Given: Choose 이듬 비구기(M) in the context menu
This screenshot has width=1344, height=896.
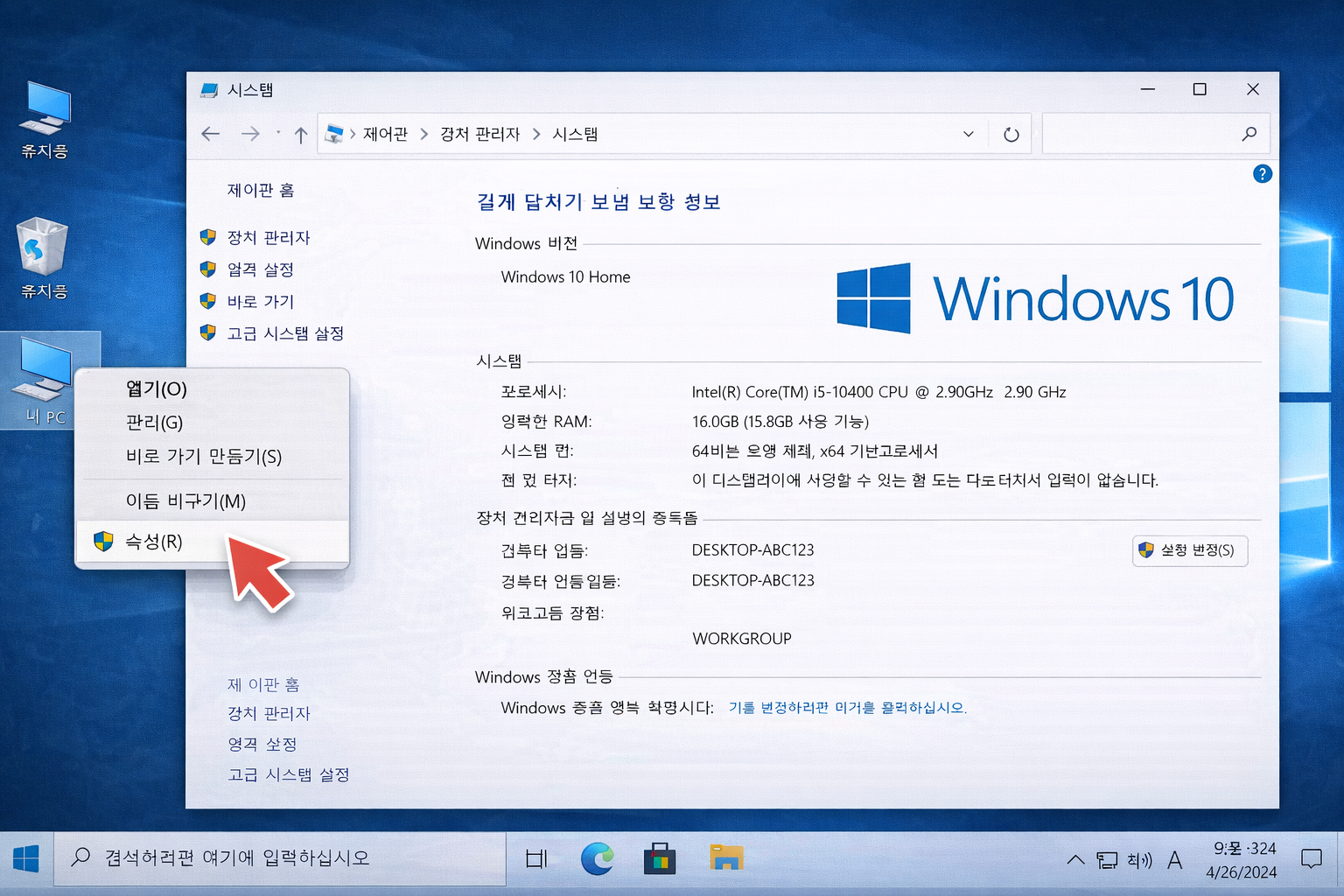Looking at the screenshot, I should pyautogui.click(x=212, y=501).
